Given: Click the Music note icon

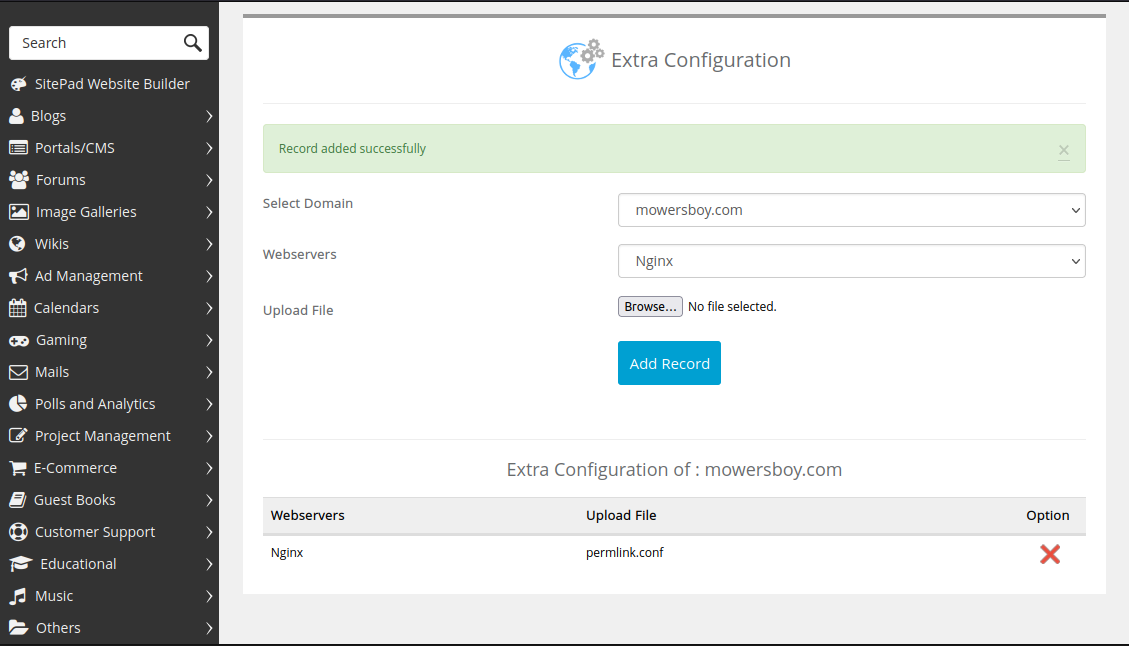Looking at the screenshot, I should pyautogui.click(x=18, y=596).
